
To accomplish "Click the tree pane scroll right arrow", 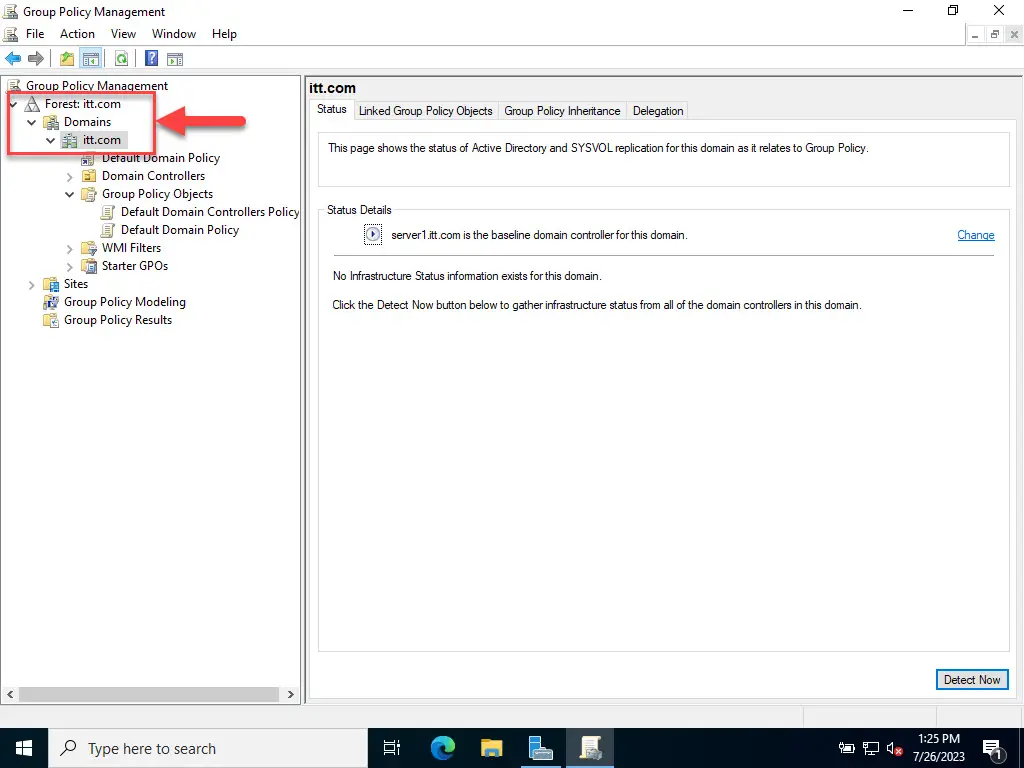I will tap(291, 694).
